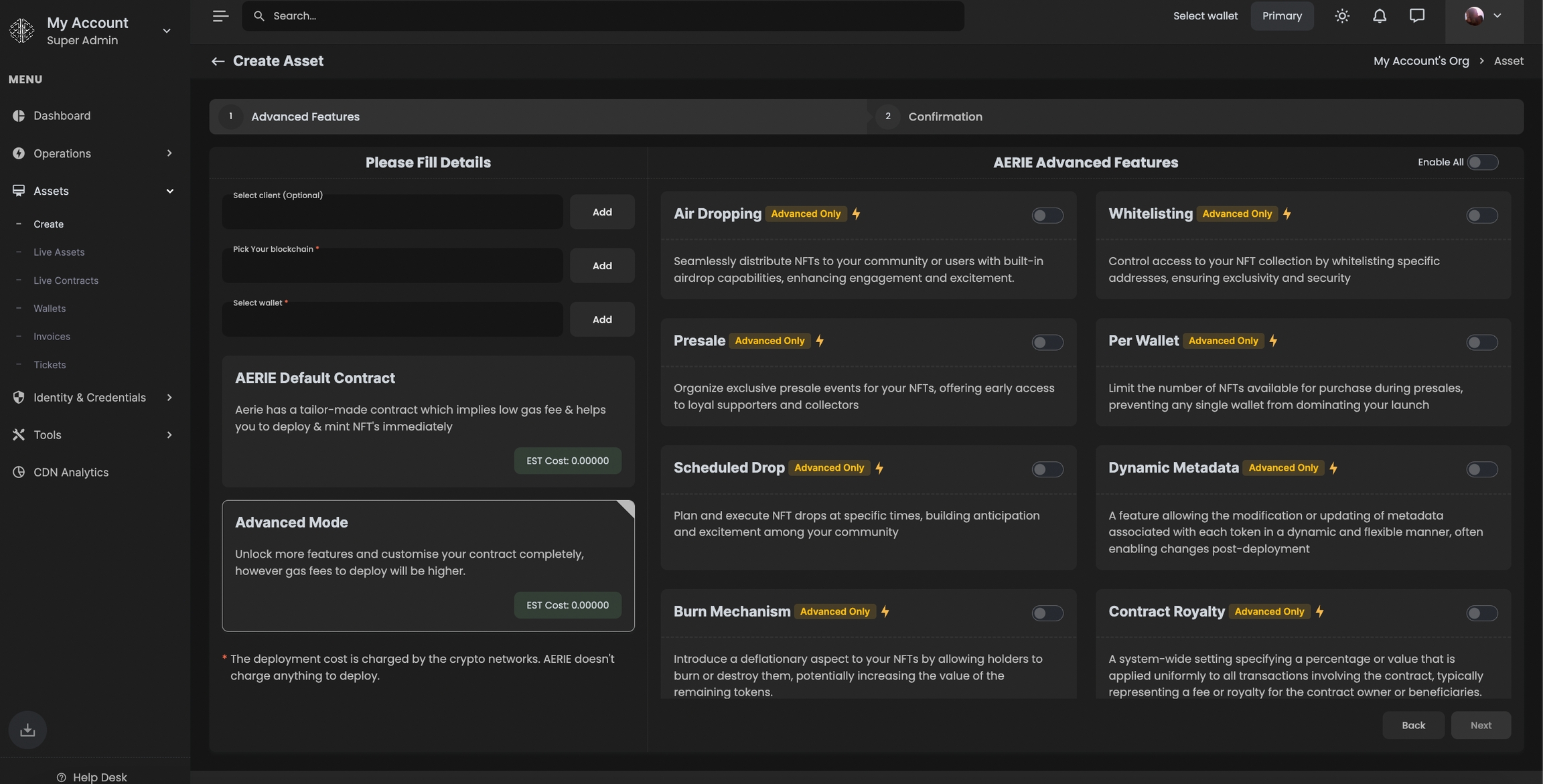
Task: Enable the Air Dropping toggle
Action: tap(1047, 216)
